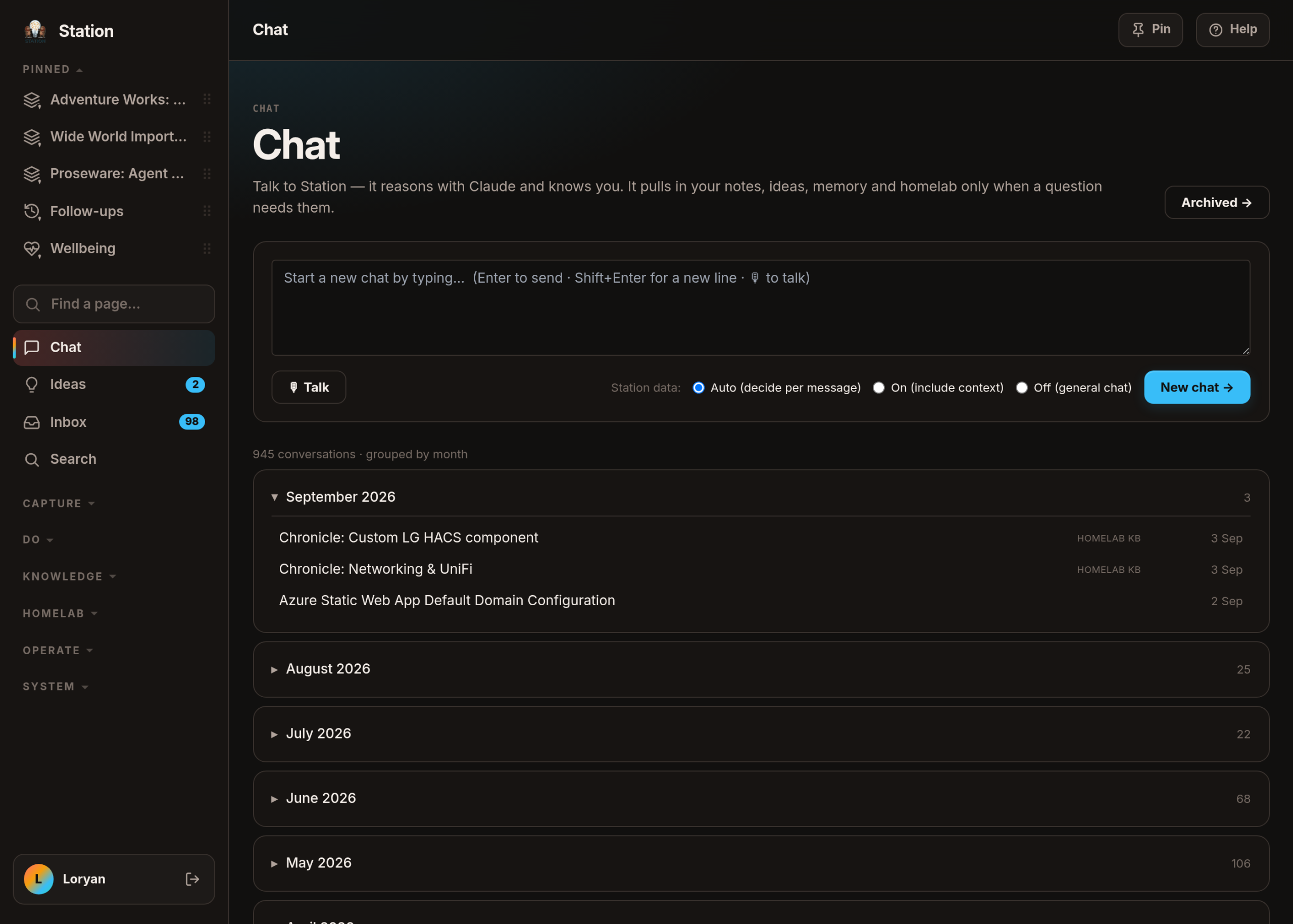The image size is (1293, 924).
Task: Expand the July 2026 conversations
Action: point(761,734)
